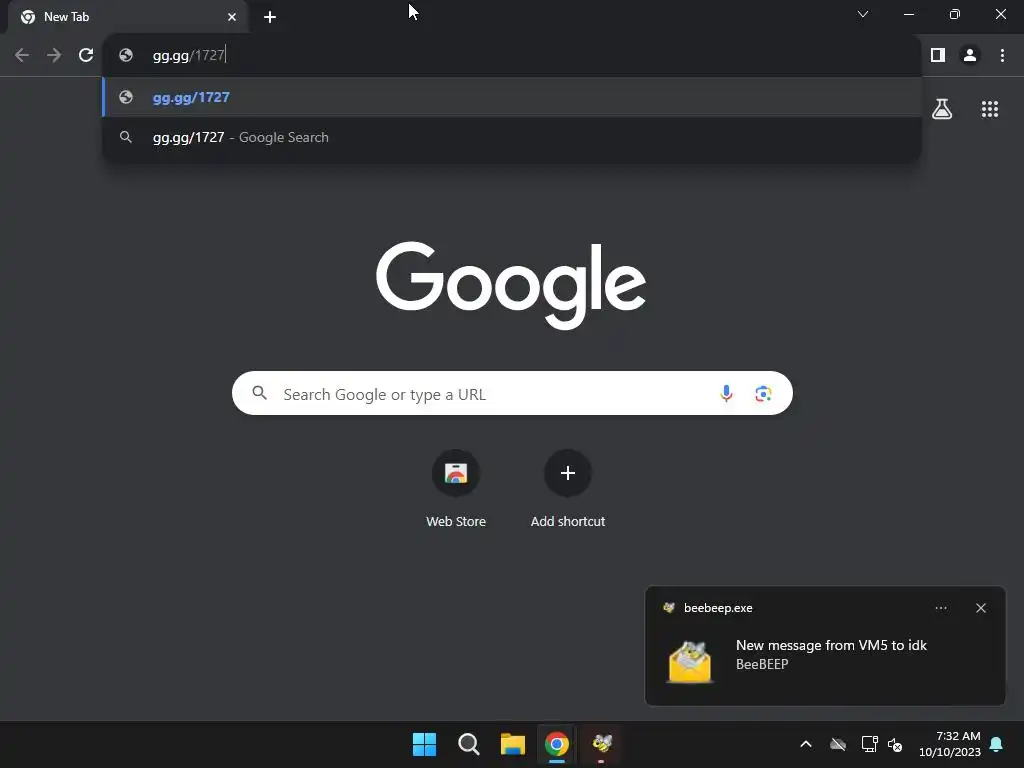Click the address bar containing gg.gg/1727
Viewport: 1024px width, 768px height.
511,56
